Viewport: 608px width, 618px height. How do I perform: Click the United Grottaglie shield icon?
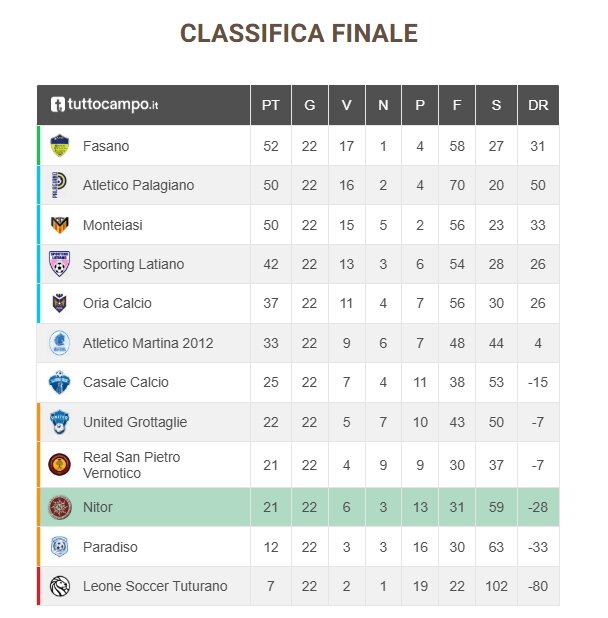(x=59, y=422)
